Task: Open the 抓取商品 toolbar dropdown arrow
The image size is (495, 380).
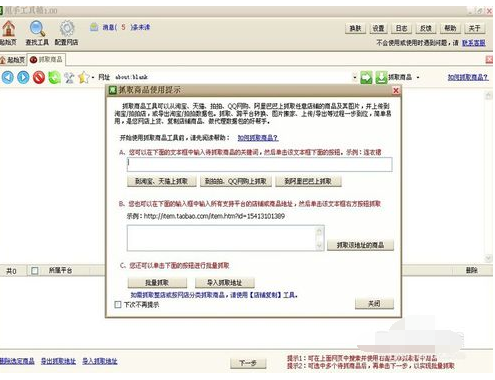Action: click(418, 77)
